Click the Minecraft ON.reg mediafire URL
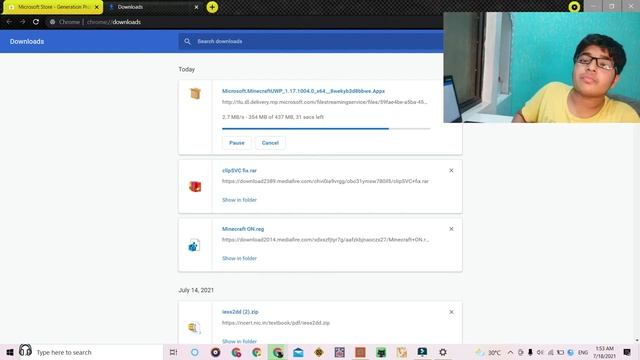 (325, 240)
